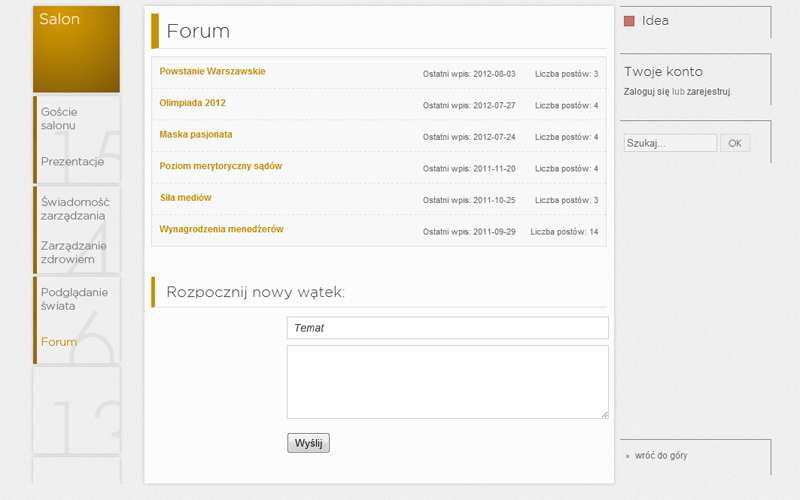The image size is (800, 500).
Task: Click the Szukaj search box
Action: [670, 143]
